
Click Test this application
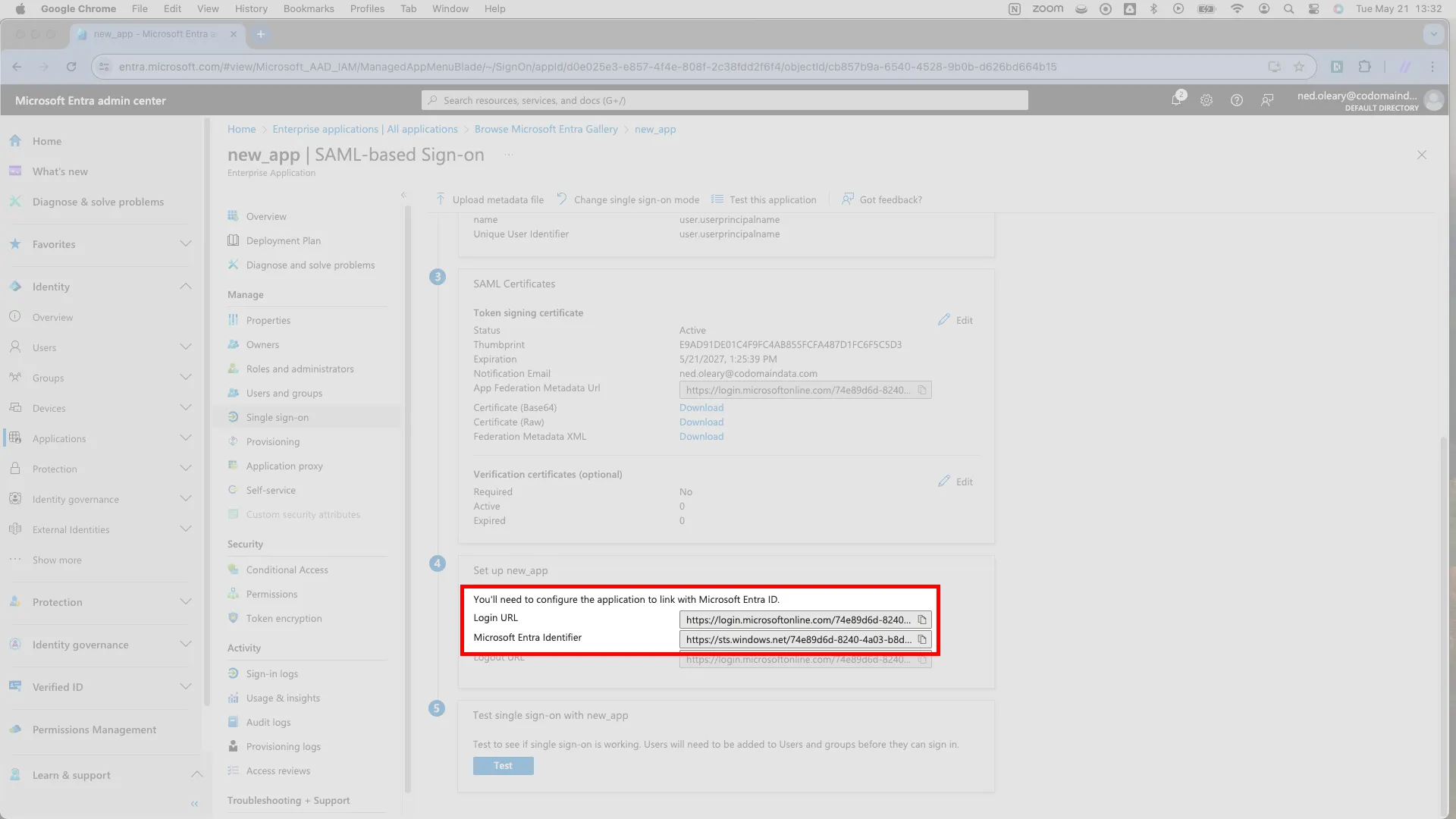764,199
